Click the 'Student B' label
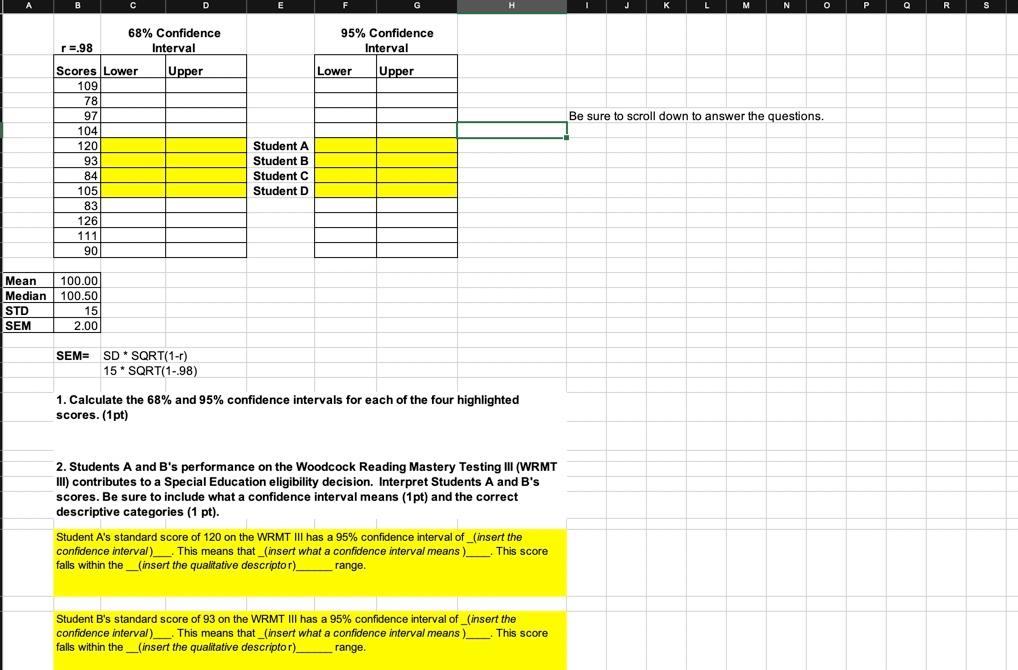The height and width of the screenshot is (670, 1018). coord(280,160)
